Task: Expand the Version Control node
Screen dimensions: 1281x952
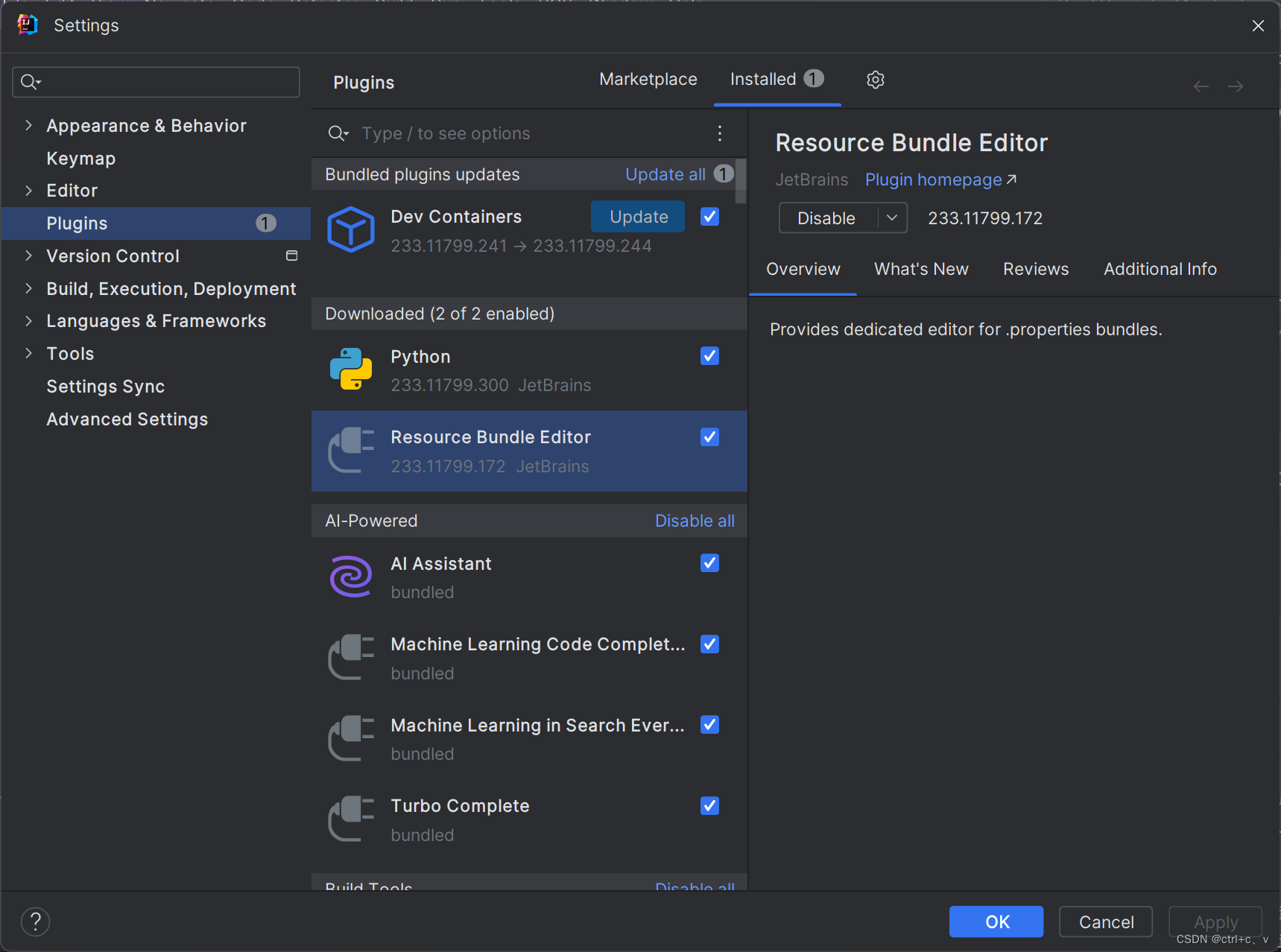Action: click(28, 256)
